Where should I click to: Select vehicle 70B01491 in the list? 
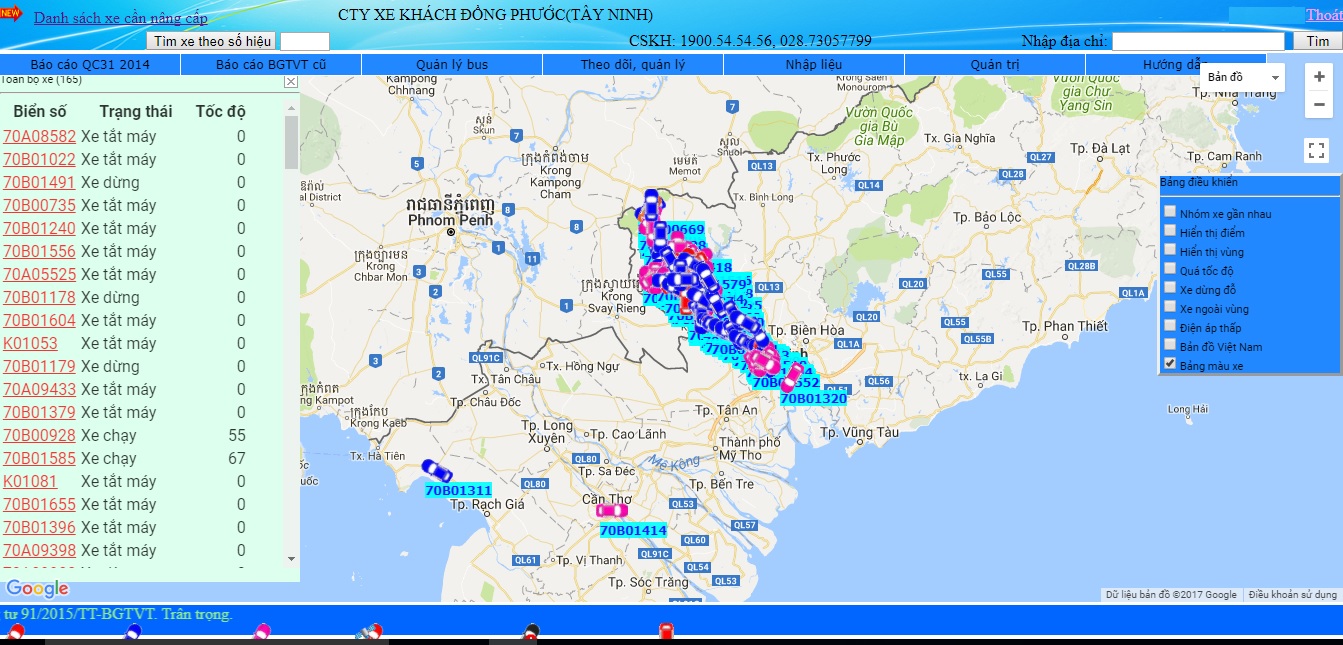coord(40,182)
